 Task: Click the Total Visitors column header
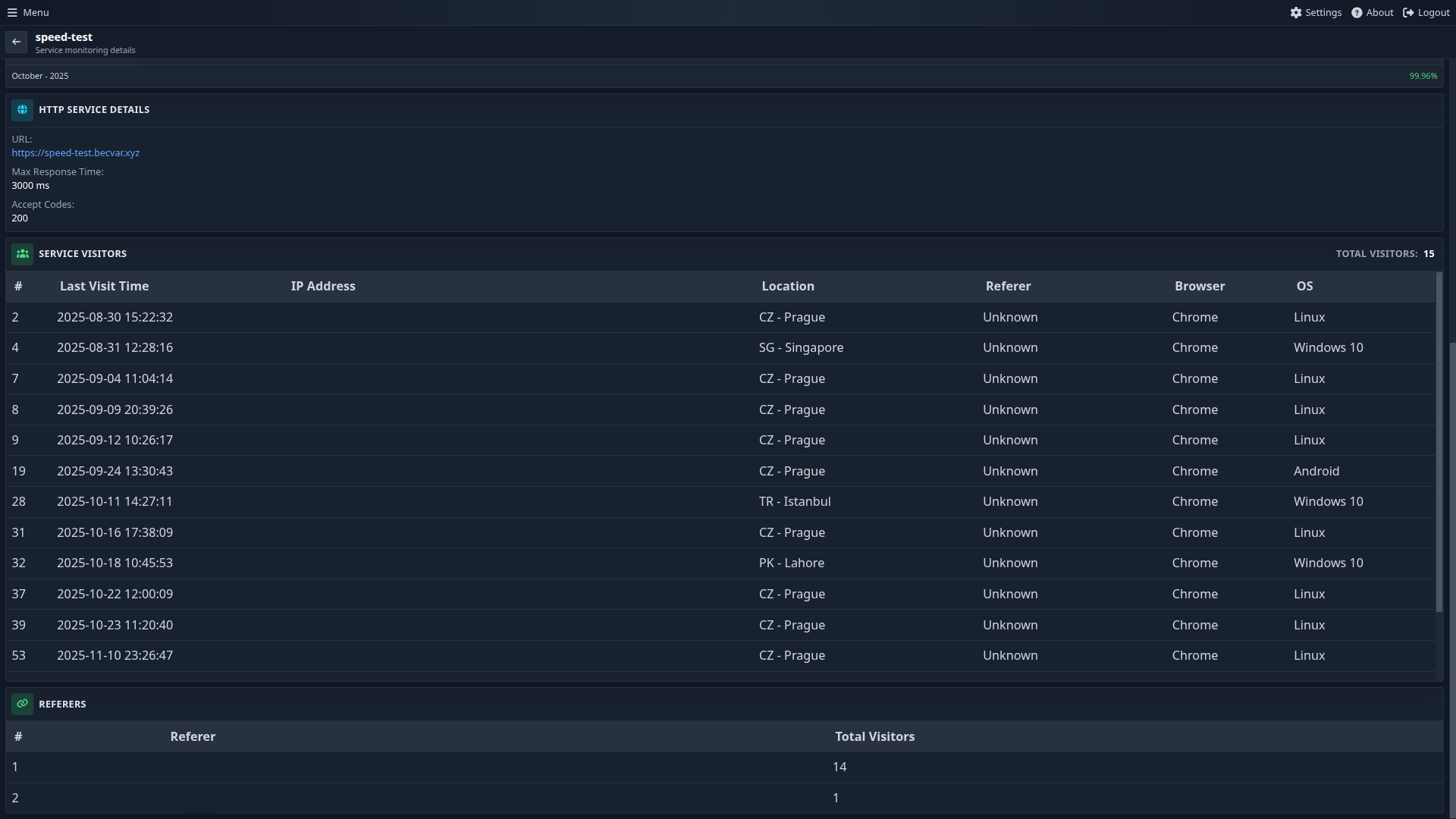[x=874, y=736]
